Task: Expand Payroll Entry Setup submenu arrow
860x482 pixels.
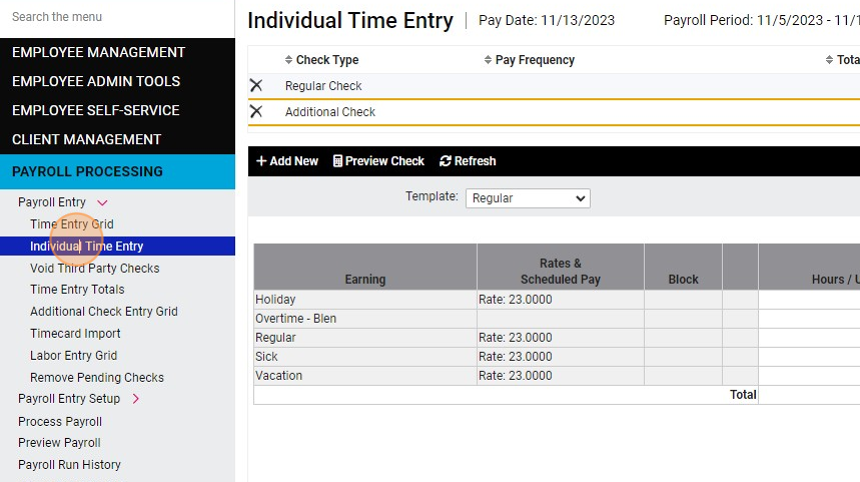Action: pos(135,399)
